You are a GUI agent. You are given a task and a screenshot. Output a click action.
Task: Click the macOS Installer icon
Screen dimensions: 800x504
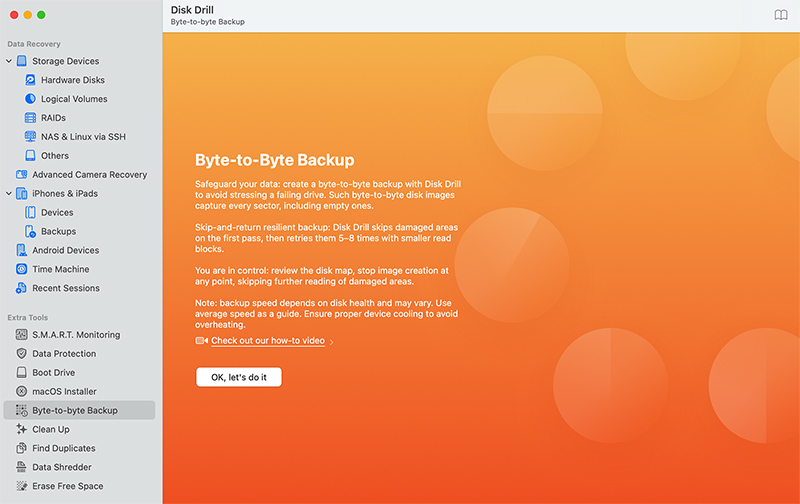[x=21, y=391]
